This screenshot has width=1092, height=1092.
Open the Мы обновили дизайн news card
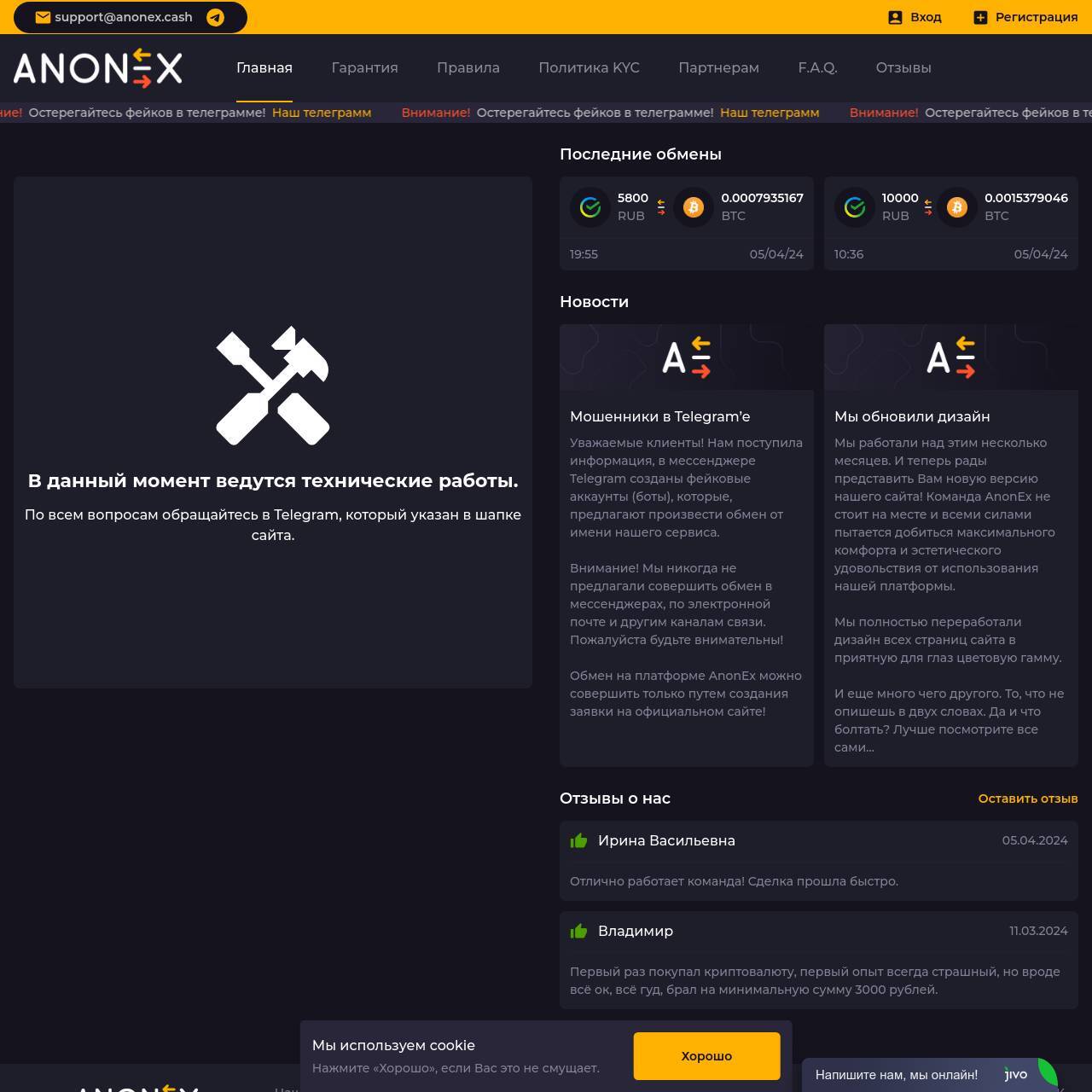coord(951,545)
